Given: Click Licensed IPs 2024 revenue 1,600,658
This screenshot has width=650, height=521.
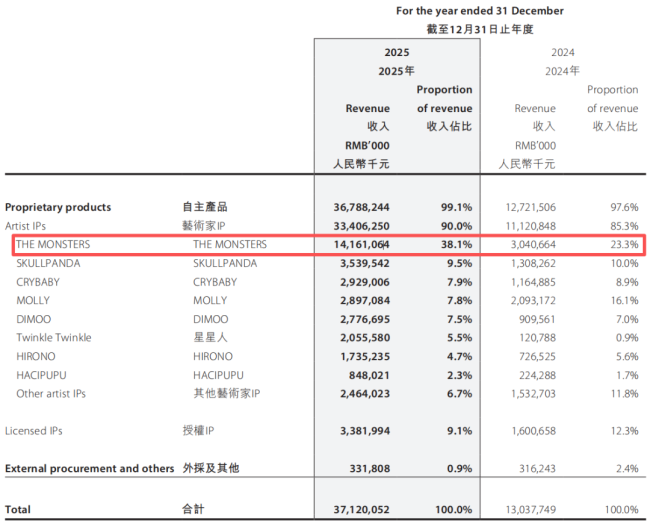Looking at the screenshot, I should pos(534,431).
